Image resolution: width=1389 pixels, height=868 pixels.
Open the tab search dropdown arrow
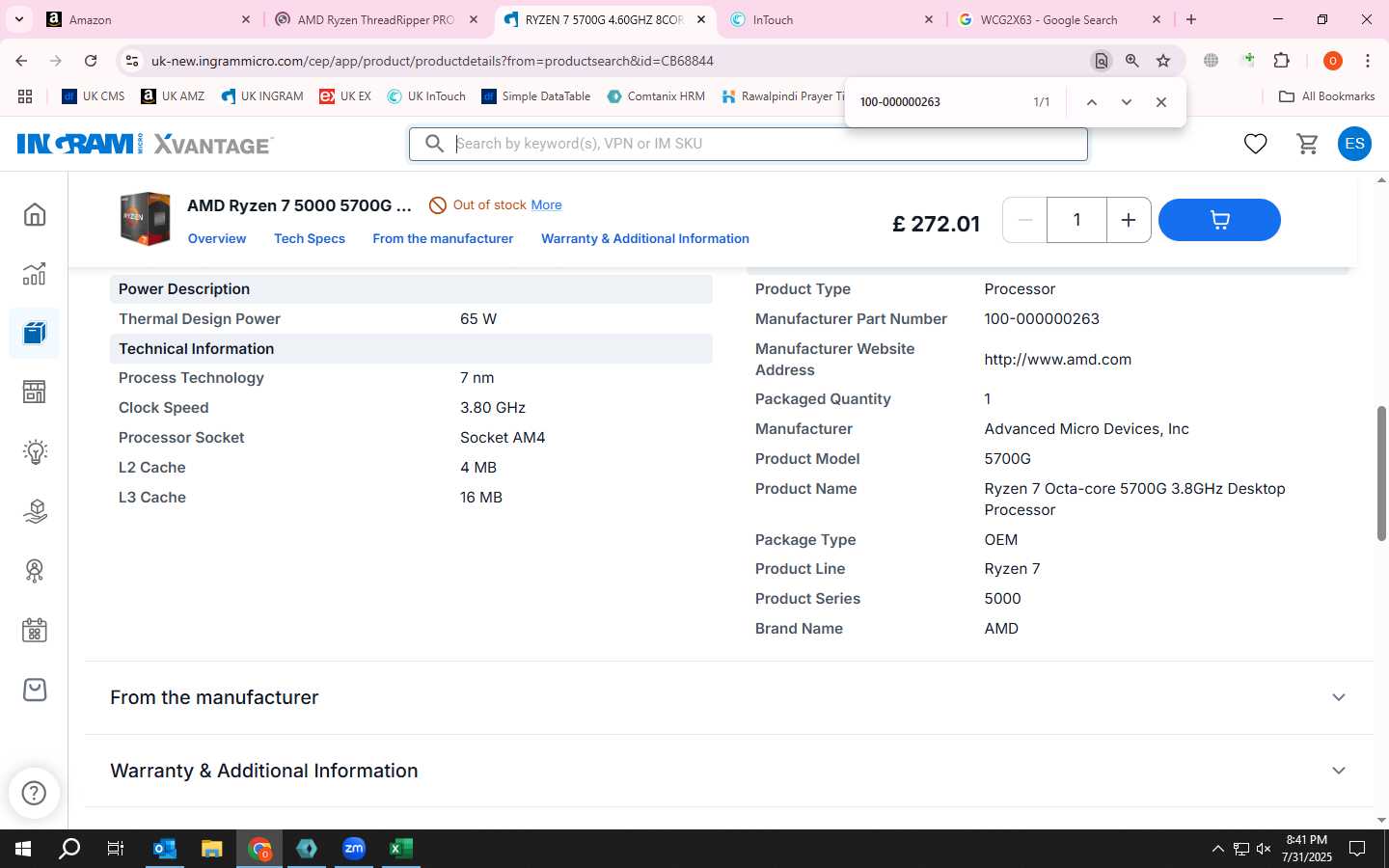click(x=18, y=19)
